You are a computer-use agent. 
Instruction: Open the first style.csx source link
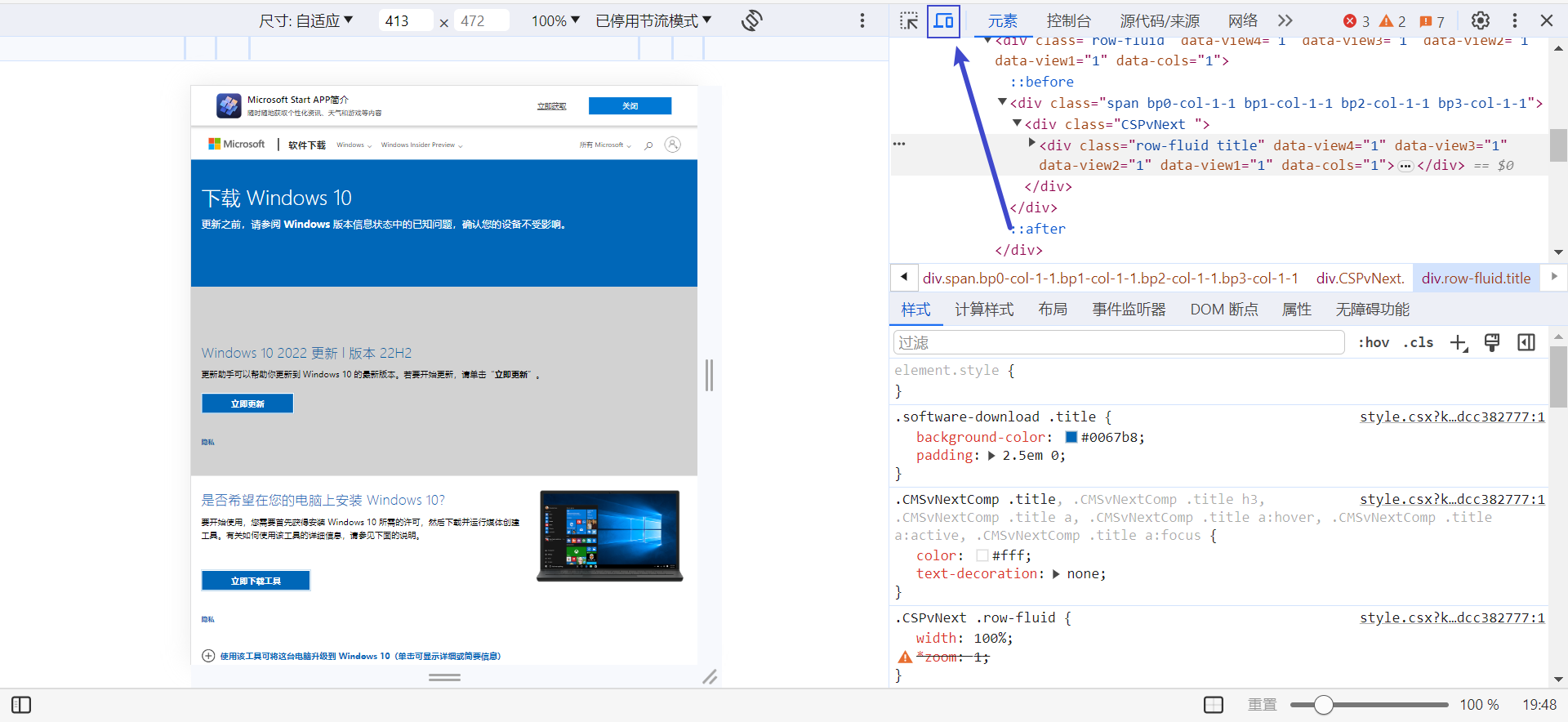pyautogui.click(x=1452, y=417)
